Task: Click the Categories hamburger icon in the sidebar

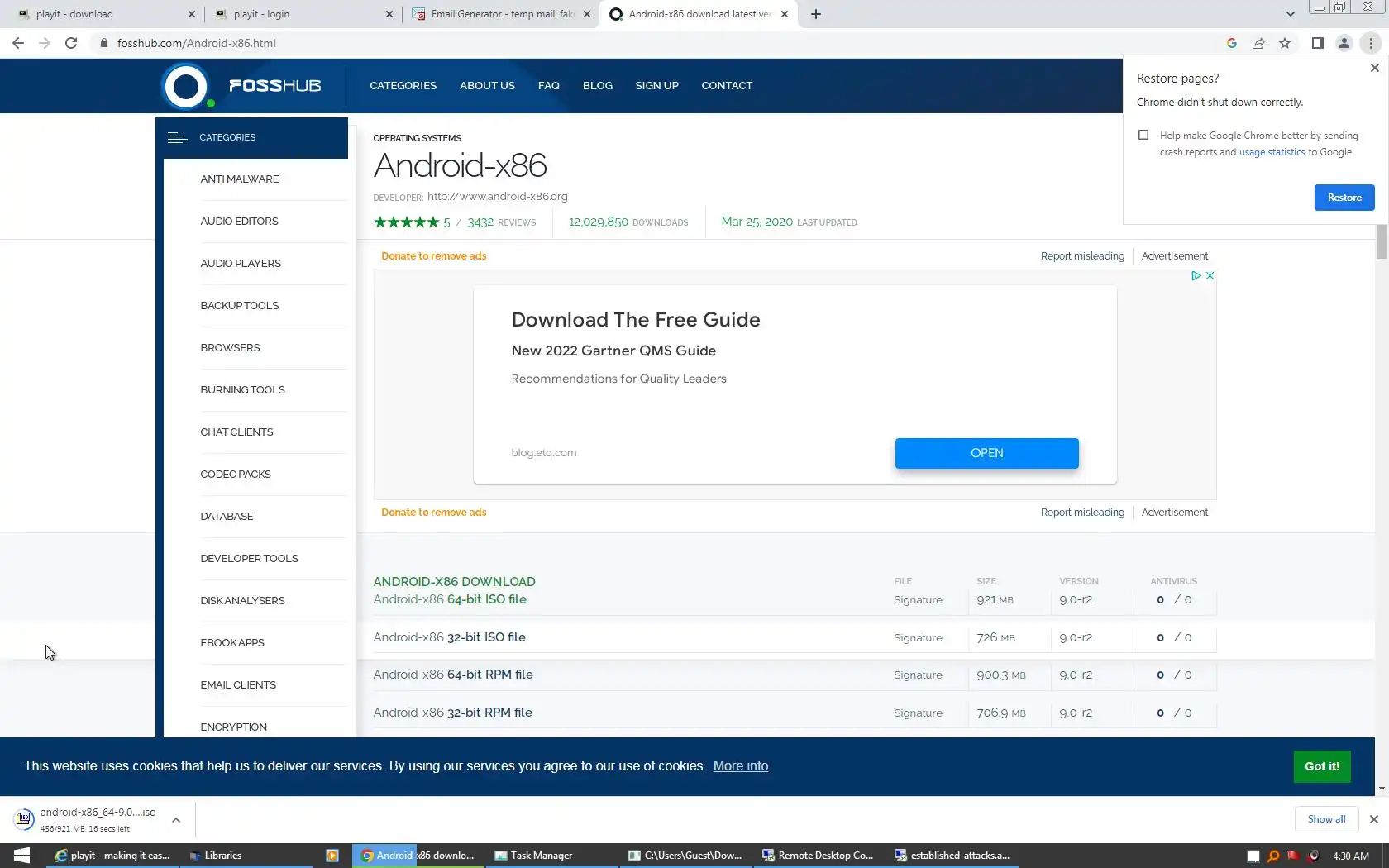Action: 177,137
